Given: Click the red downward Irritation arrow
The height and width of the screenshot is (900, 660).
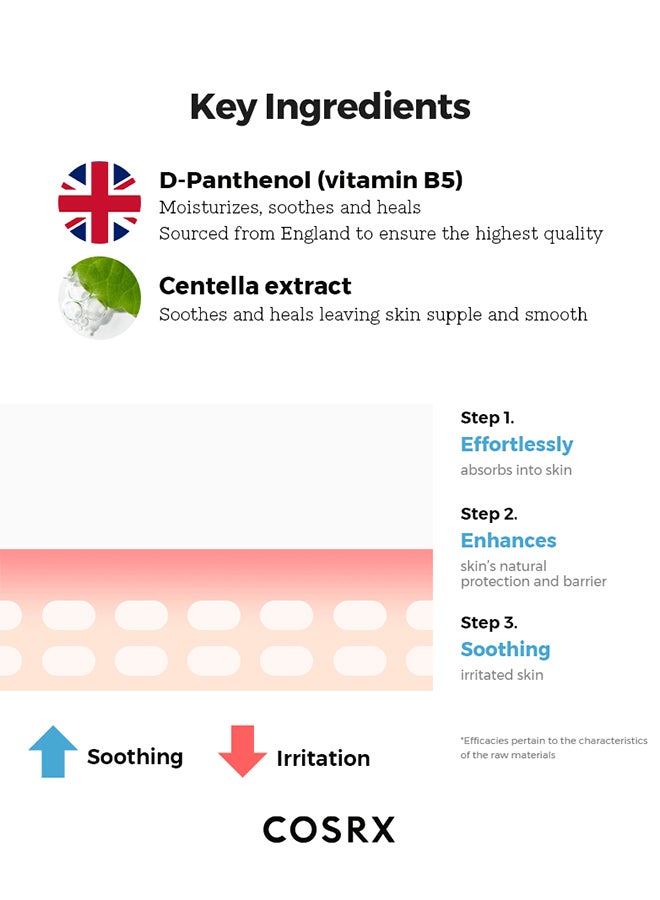Looking at the screenshot, I should pos(242,751).
